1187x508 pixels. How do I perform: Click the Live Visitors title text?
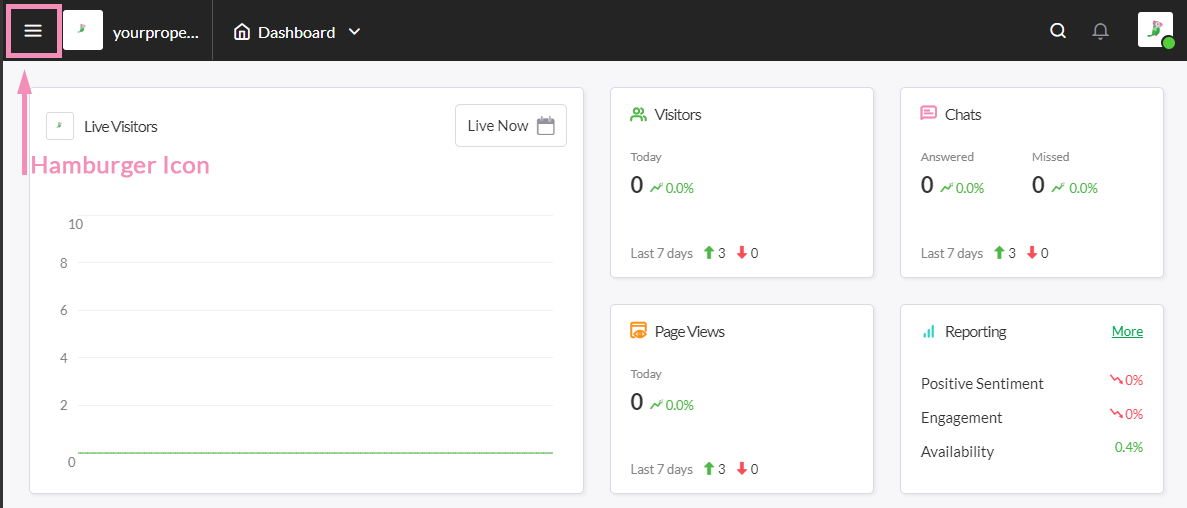121,126
